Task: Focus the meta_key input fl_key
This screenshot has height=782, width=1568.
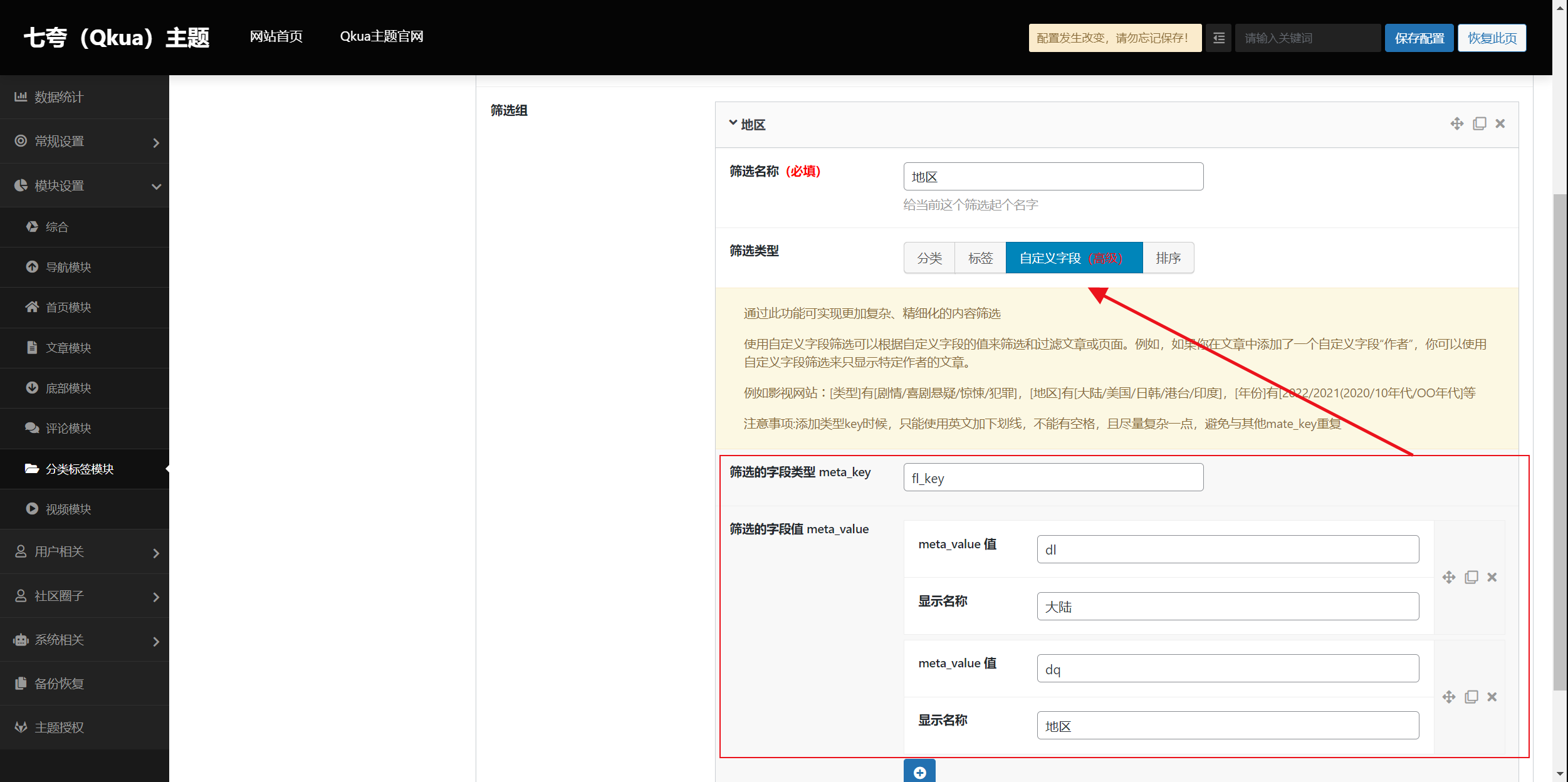Action: coord(1053,477)
